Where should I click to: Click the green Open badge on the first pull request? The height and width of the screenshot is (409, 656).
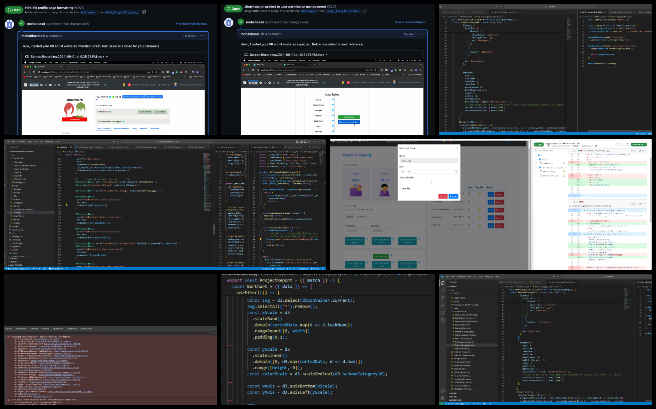click(x=13, y=9)
